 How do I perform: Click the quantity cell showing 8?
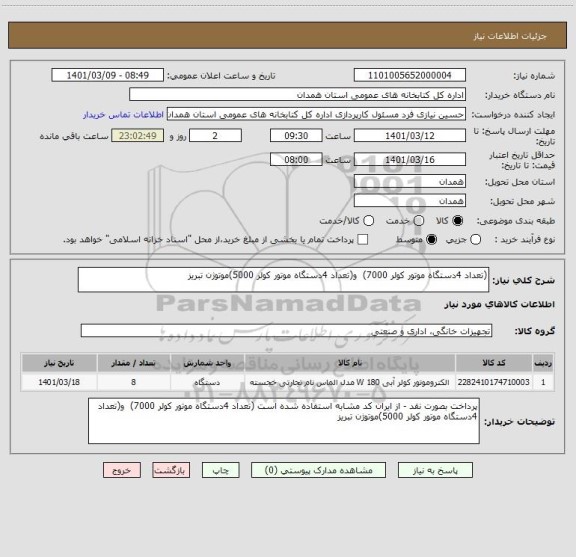coord(134,382)
